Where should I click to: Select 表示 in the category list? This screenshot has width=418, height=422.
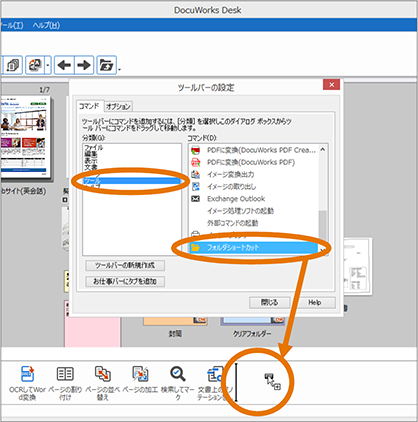coord(91,161)
